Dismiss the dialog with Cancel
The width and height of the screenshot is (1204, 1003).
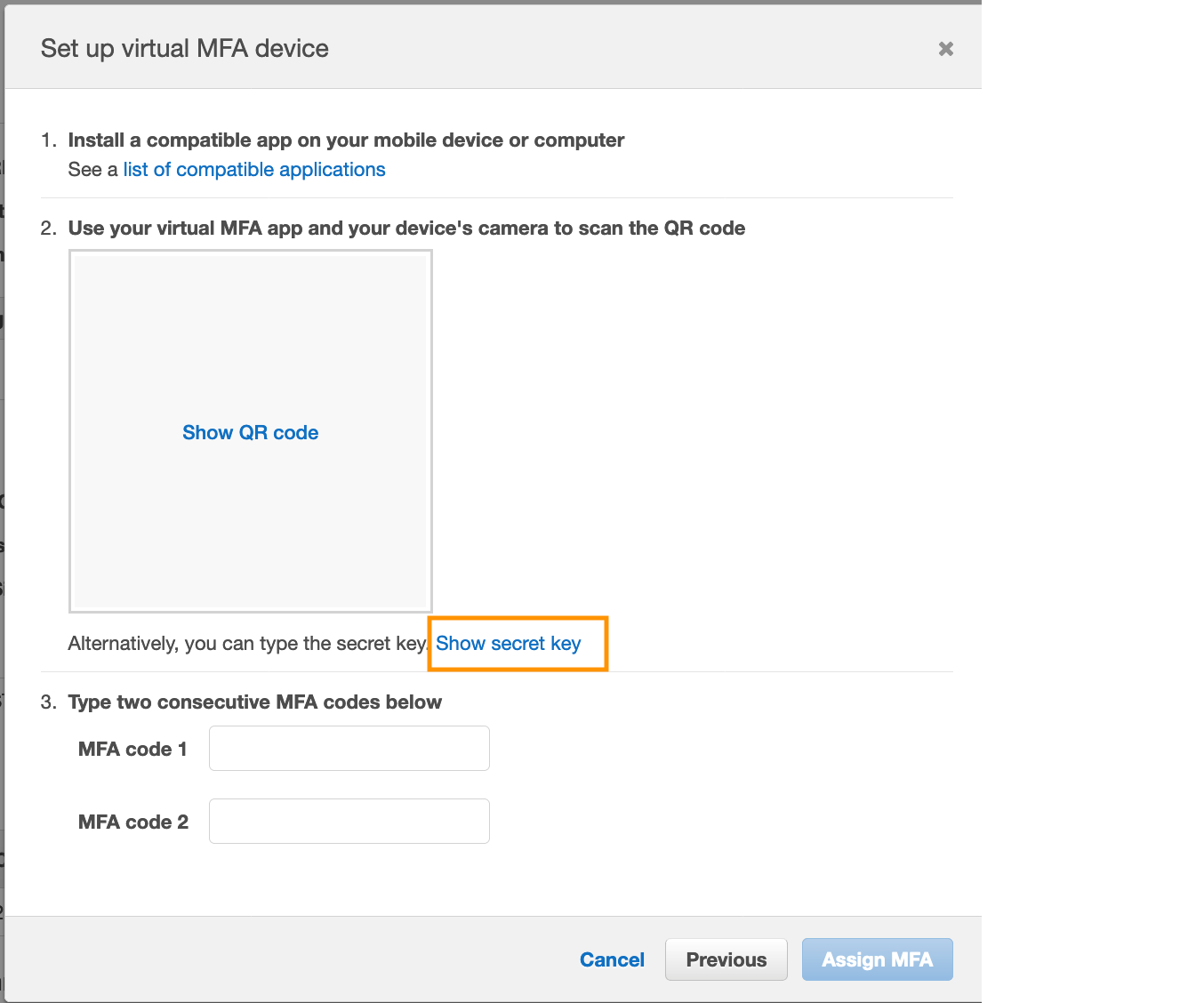point(612,959)
